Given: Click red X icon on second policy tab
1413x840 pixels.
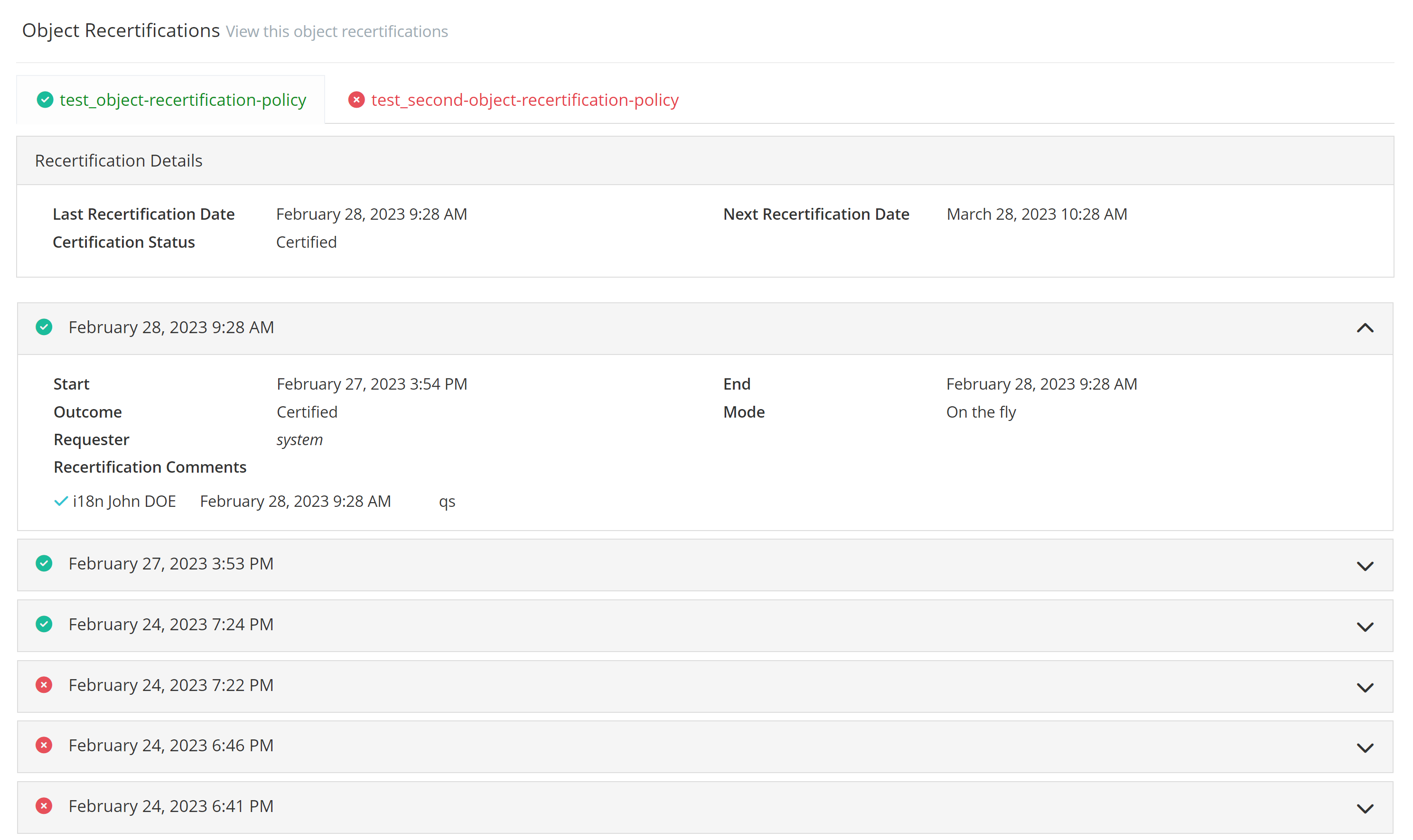Looking at the screenshot, I should (356, 100).
